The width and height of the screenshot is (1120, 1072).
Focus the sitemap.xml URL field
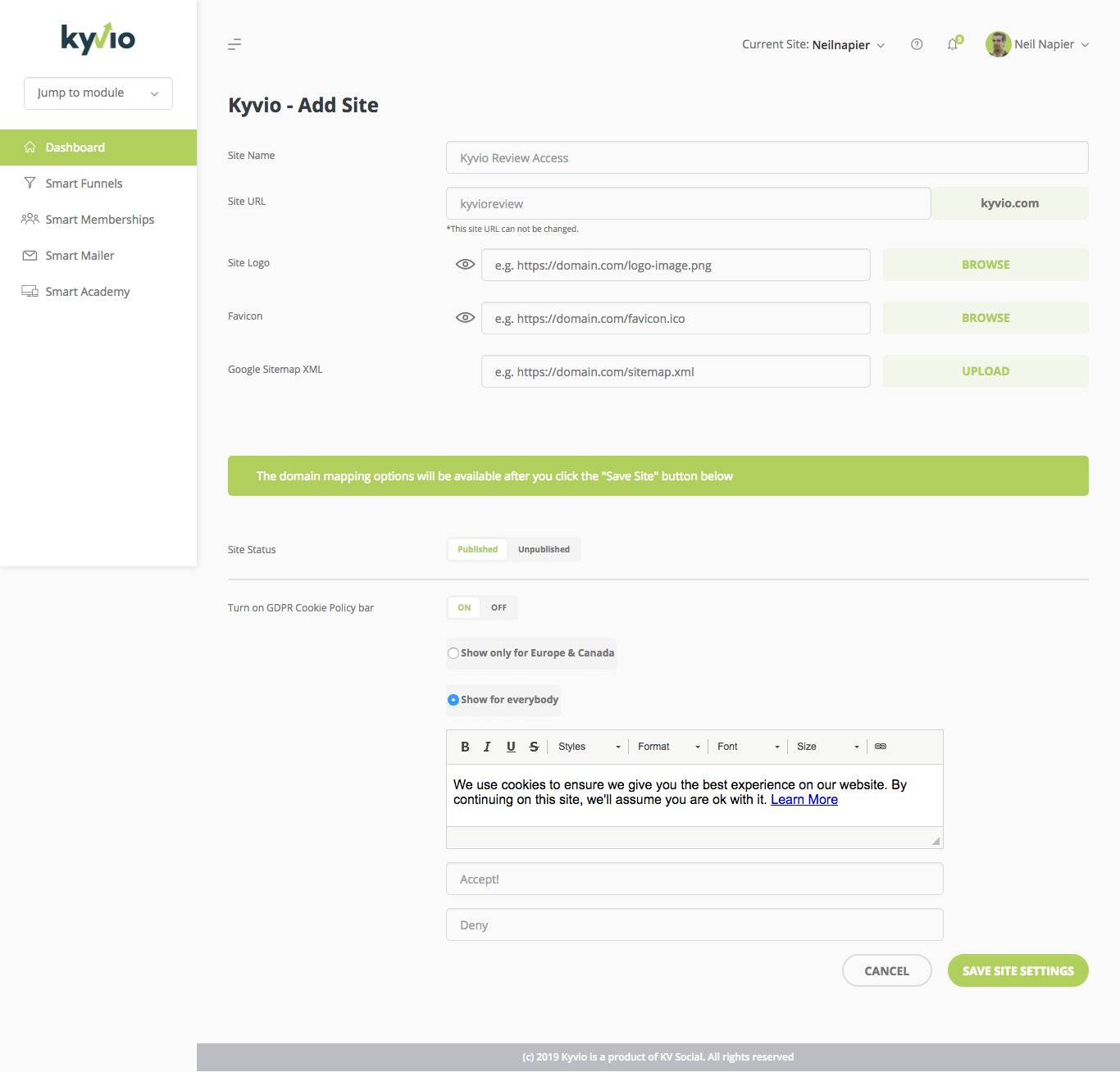click(x=676, y=371)
